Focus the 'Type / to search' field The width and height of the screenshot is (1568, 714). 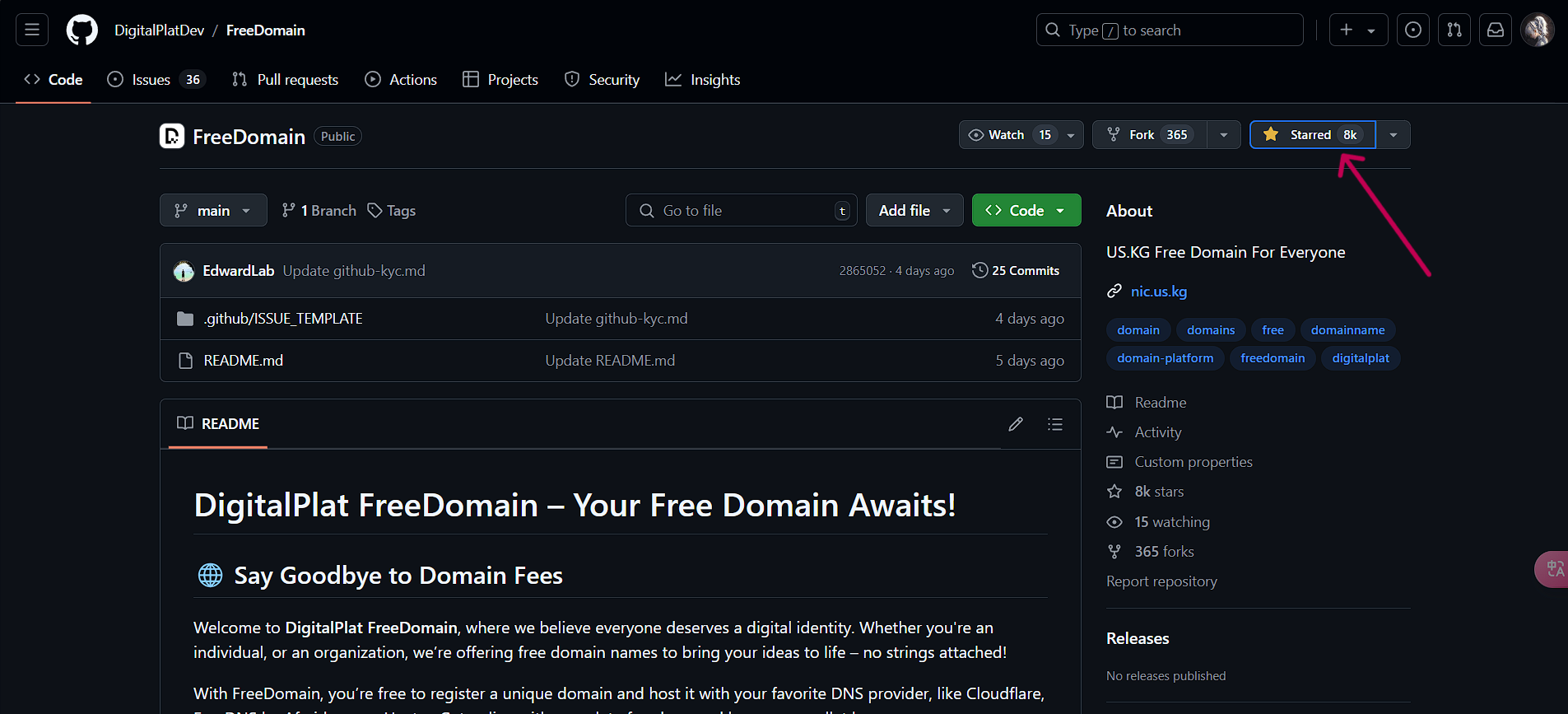pyautogui.click(x=1170, y=30)
